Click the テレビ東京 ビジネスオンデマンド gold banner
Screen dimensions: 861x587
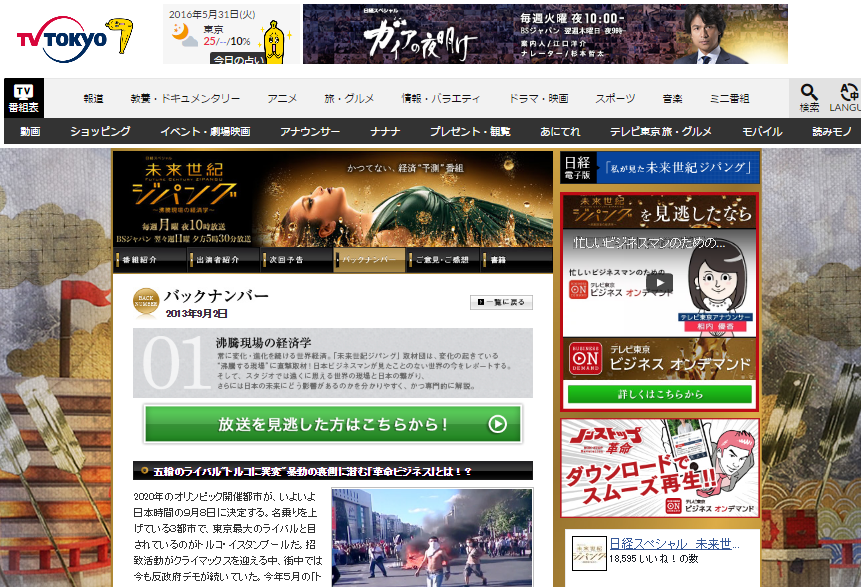(x=659, y=359)
